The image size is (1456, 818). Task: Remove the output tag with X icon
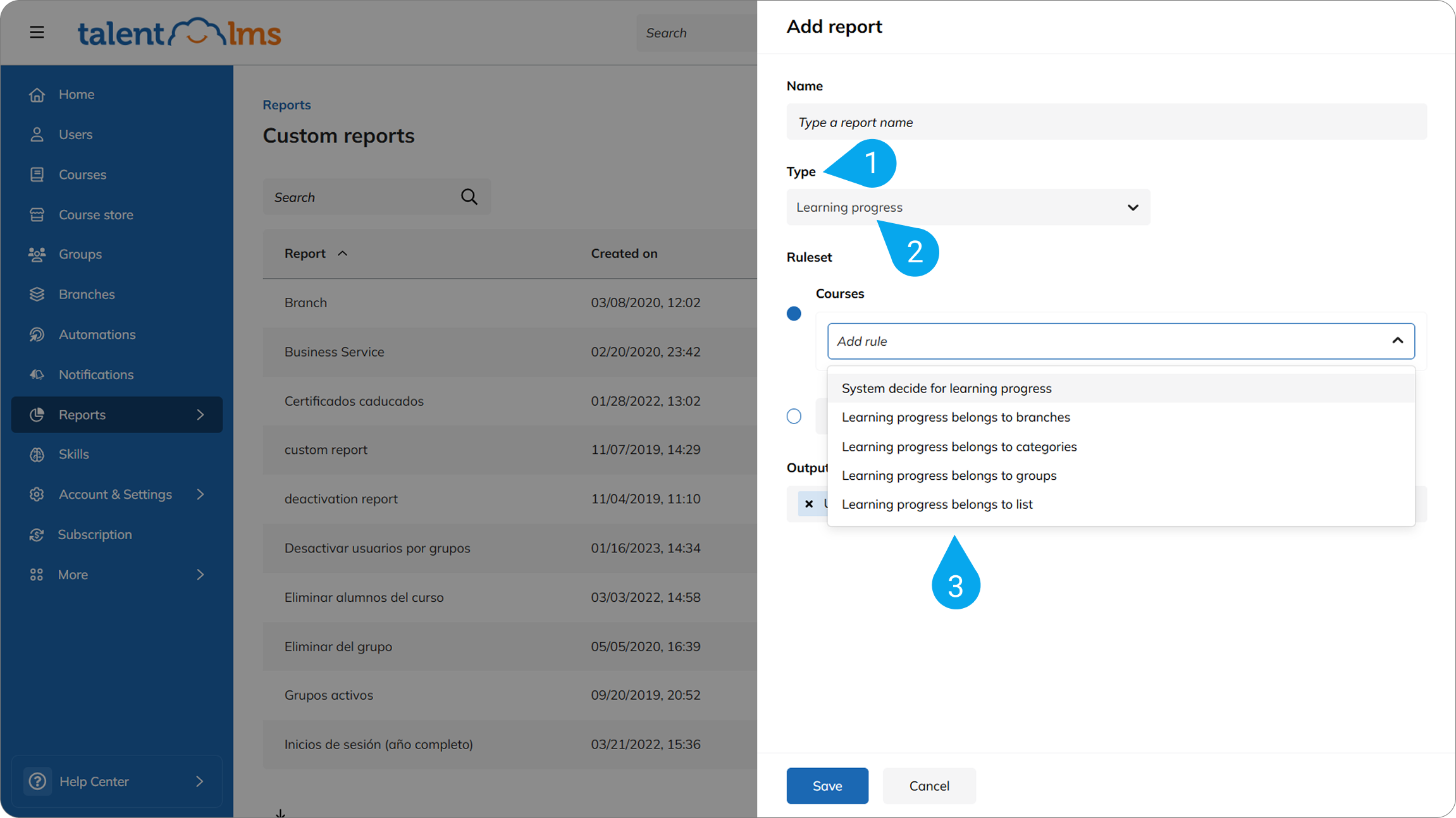pyautogui.click(x=809, y=504)
